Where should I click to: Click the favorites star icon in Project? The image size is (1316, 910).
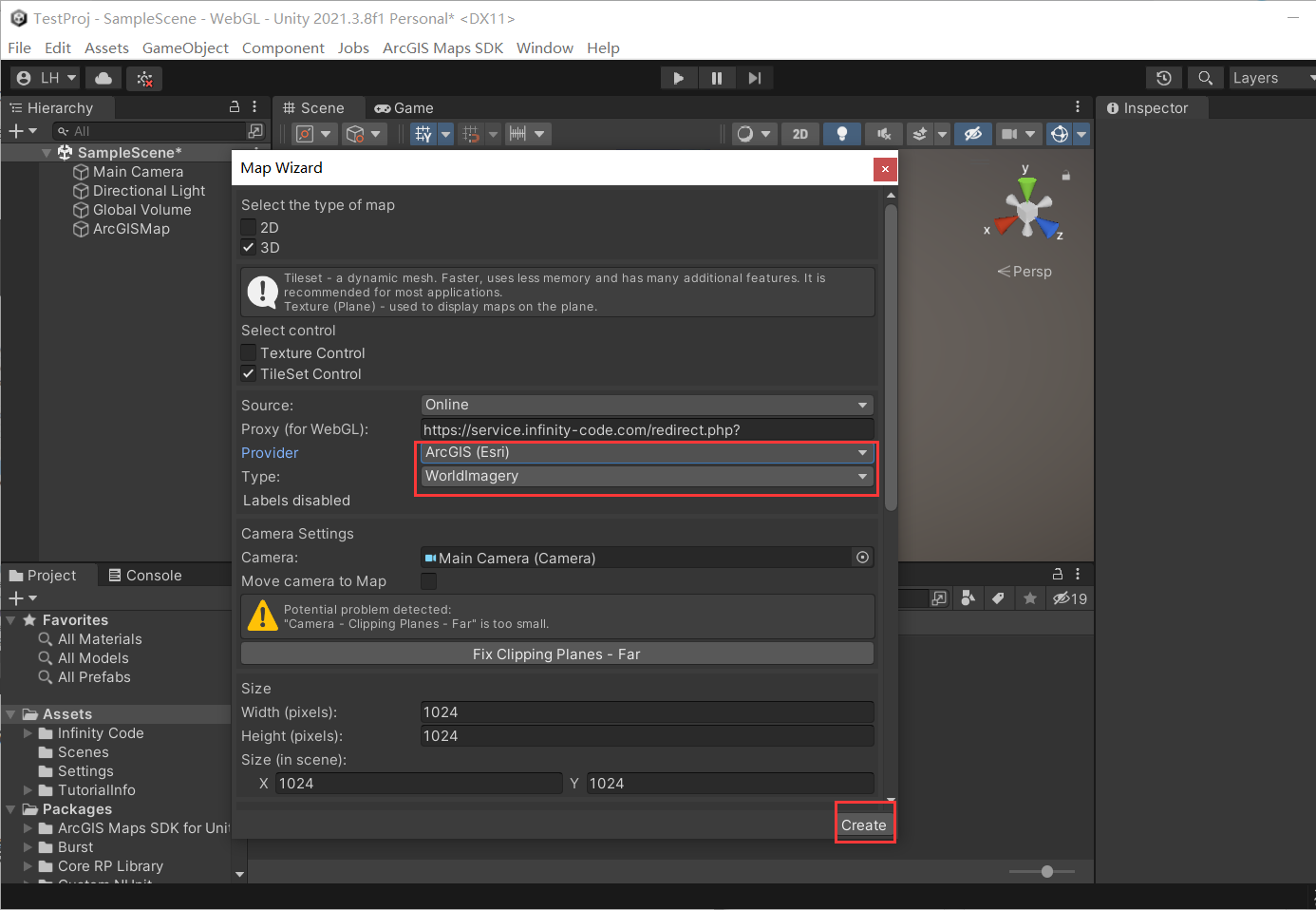pyautogui.click(x=1030, y=598)
